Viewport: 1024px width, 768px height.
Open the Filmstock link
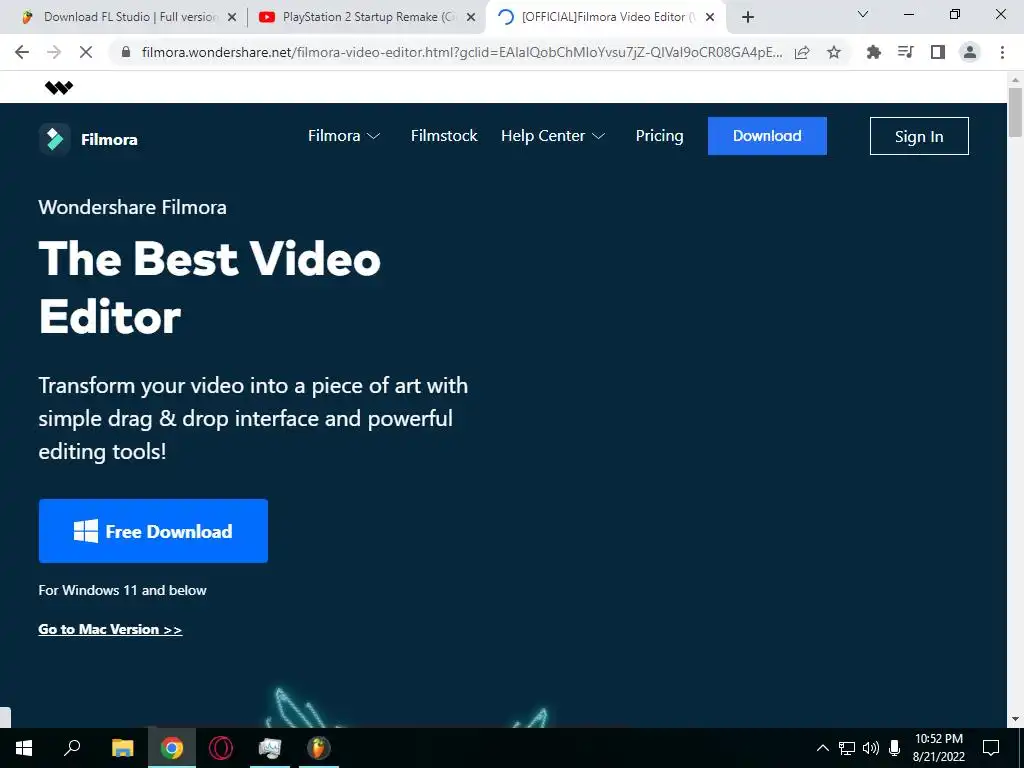(x=444, y=136)
